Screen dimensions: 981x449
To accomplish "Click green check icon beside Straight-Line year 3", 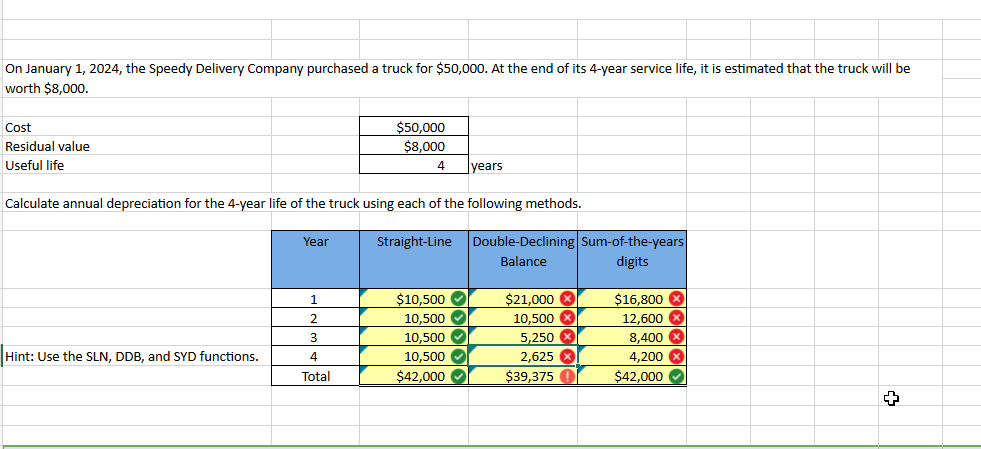I will (459, 337).
